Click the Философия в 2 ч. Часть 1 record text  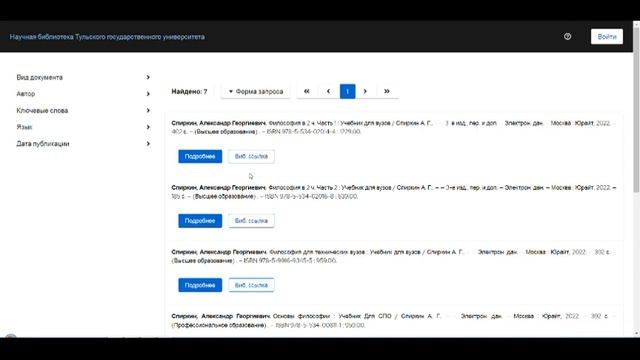(393, 127)
